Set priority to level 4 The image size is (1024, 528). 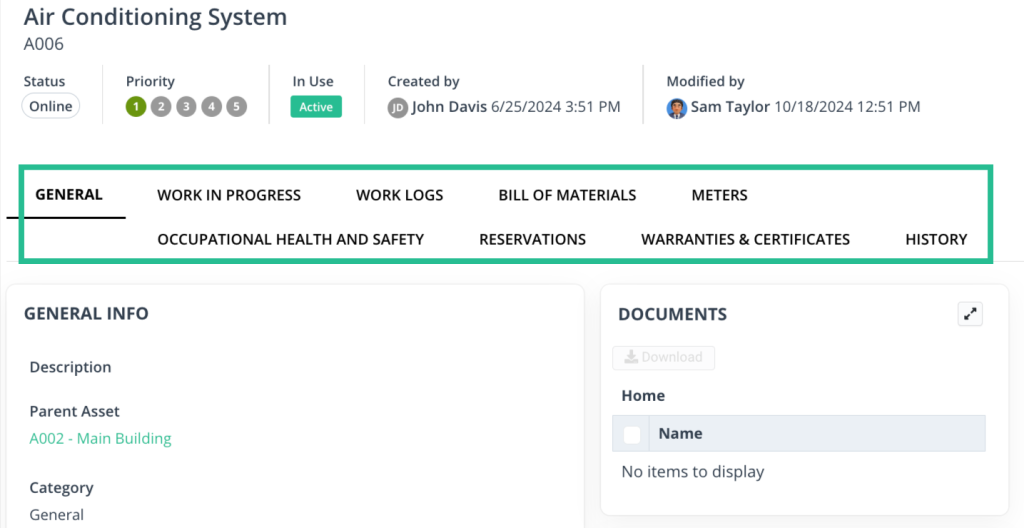coord(211,107)
